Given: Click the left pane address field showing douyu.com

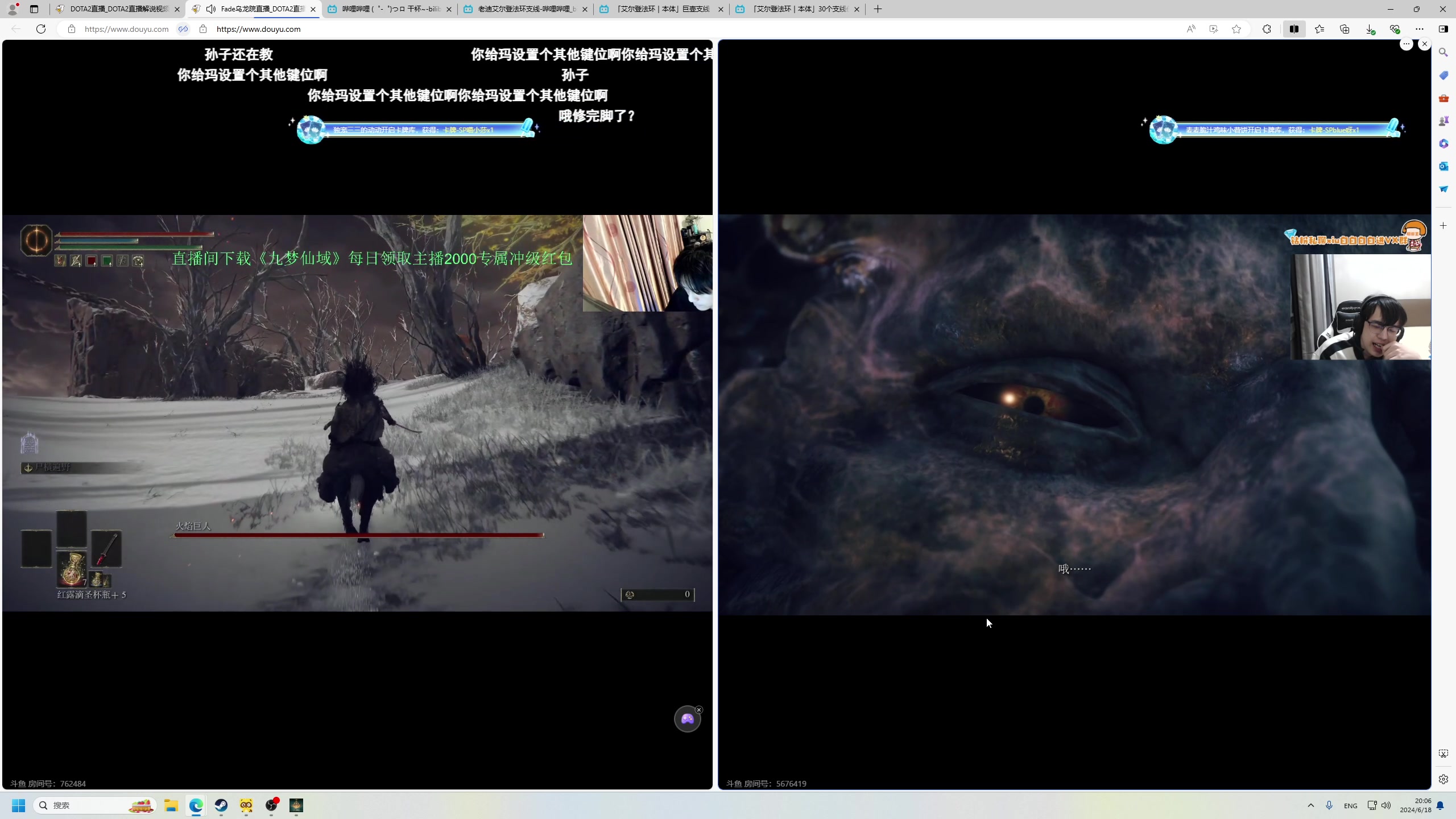Looking at the screenshot, I should tap(126, 29).
